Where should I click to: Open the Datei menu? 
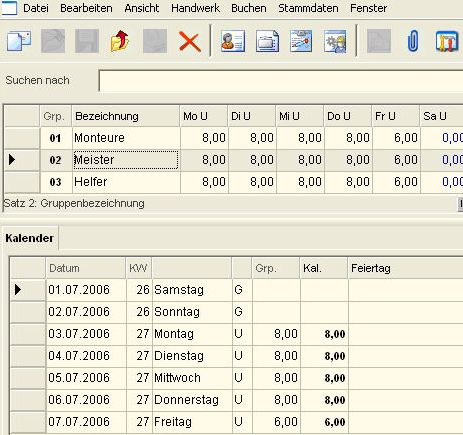click(36, 8)
